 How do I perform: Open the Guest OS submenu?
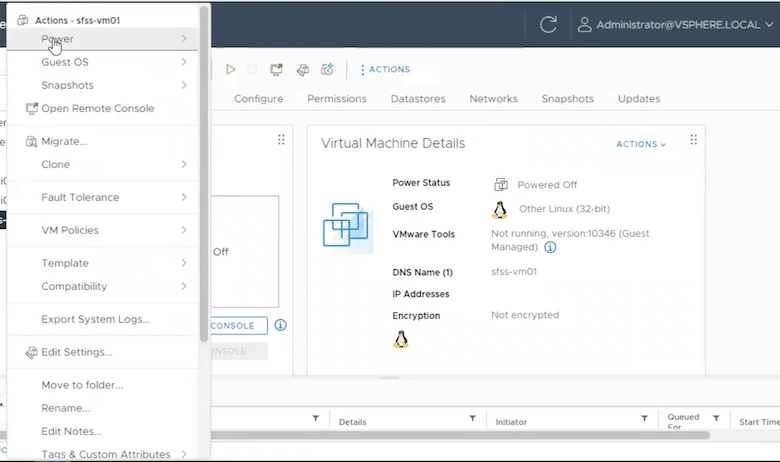click(x=103, y=62)
